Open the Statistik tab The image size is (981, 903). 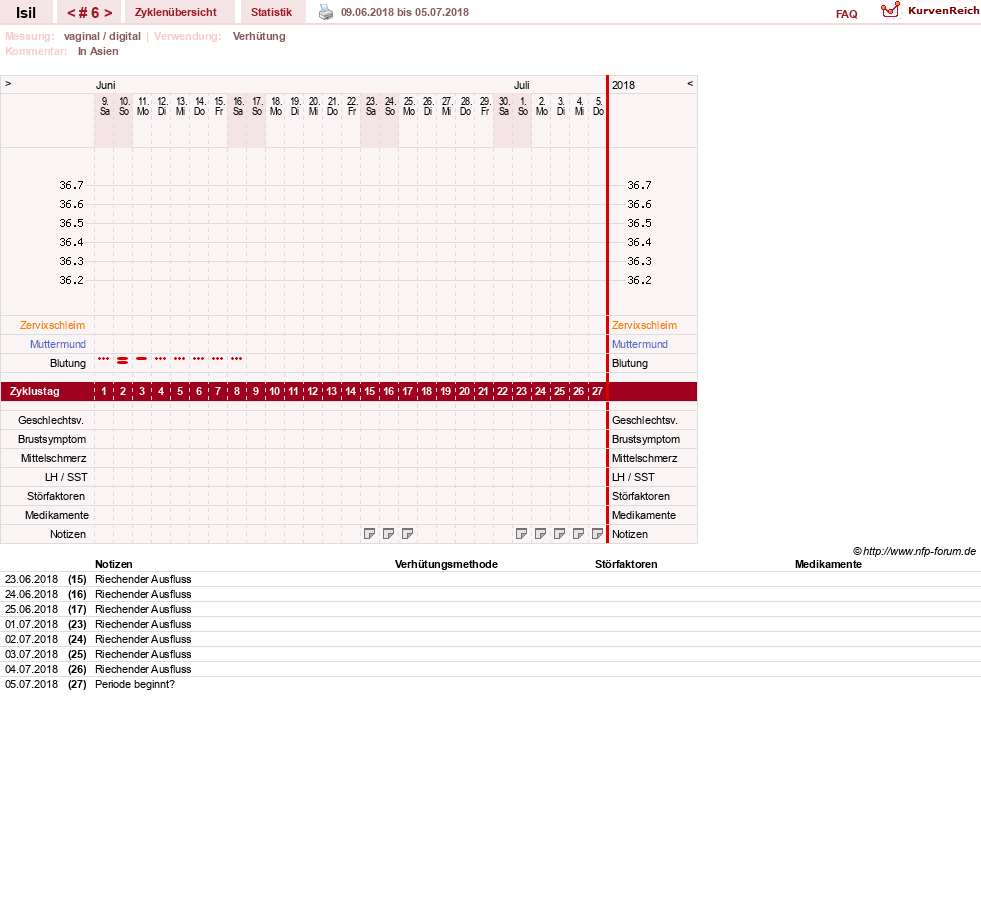point(272,12)
